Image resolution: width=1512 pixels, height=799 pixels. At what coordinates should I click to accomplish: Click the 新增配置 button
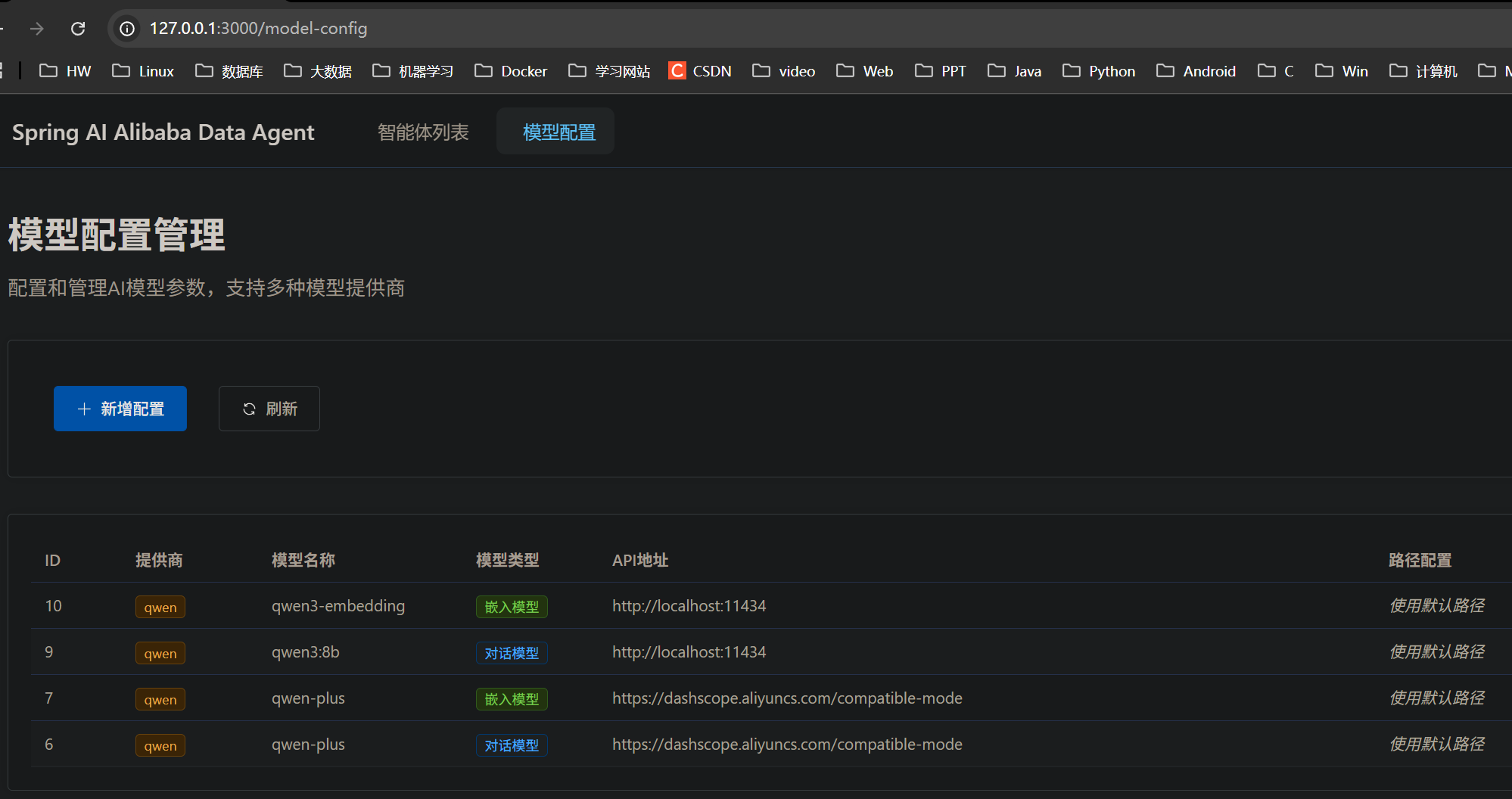[x=120, y=409]
